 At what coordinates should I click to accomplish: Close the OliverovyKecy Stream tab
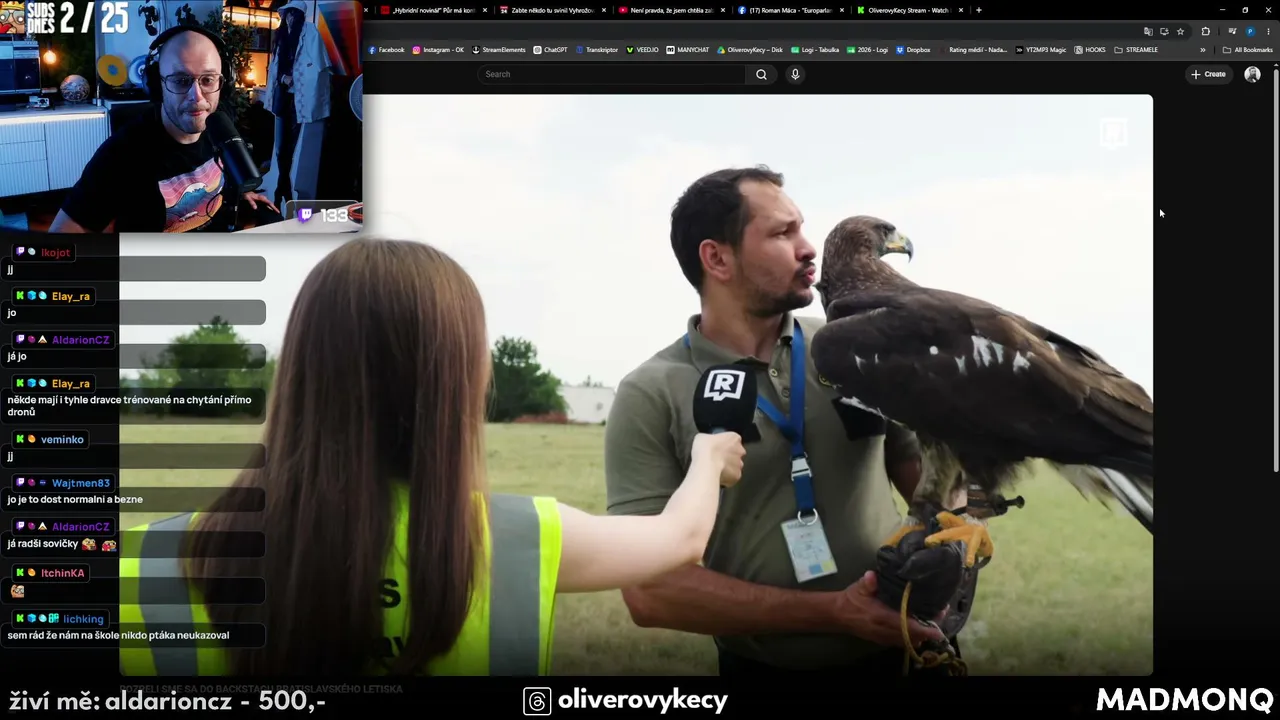click(961, 10)
